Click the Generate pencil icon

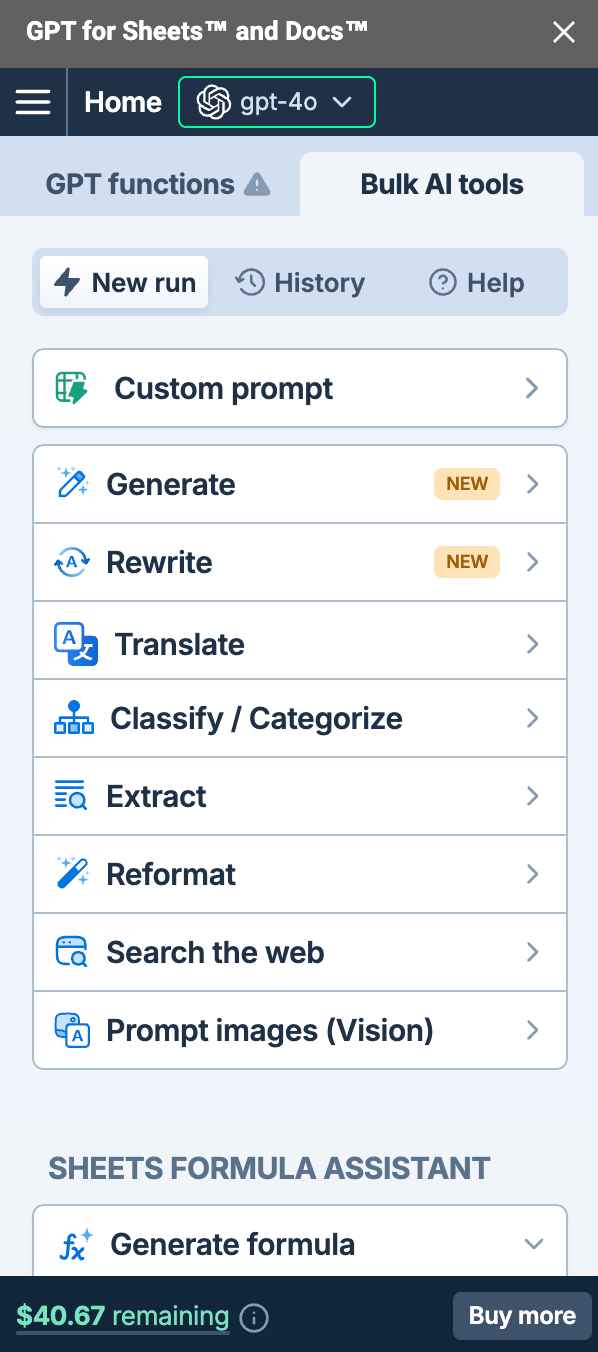[73, 483]
